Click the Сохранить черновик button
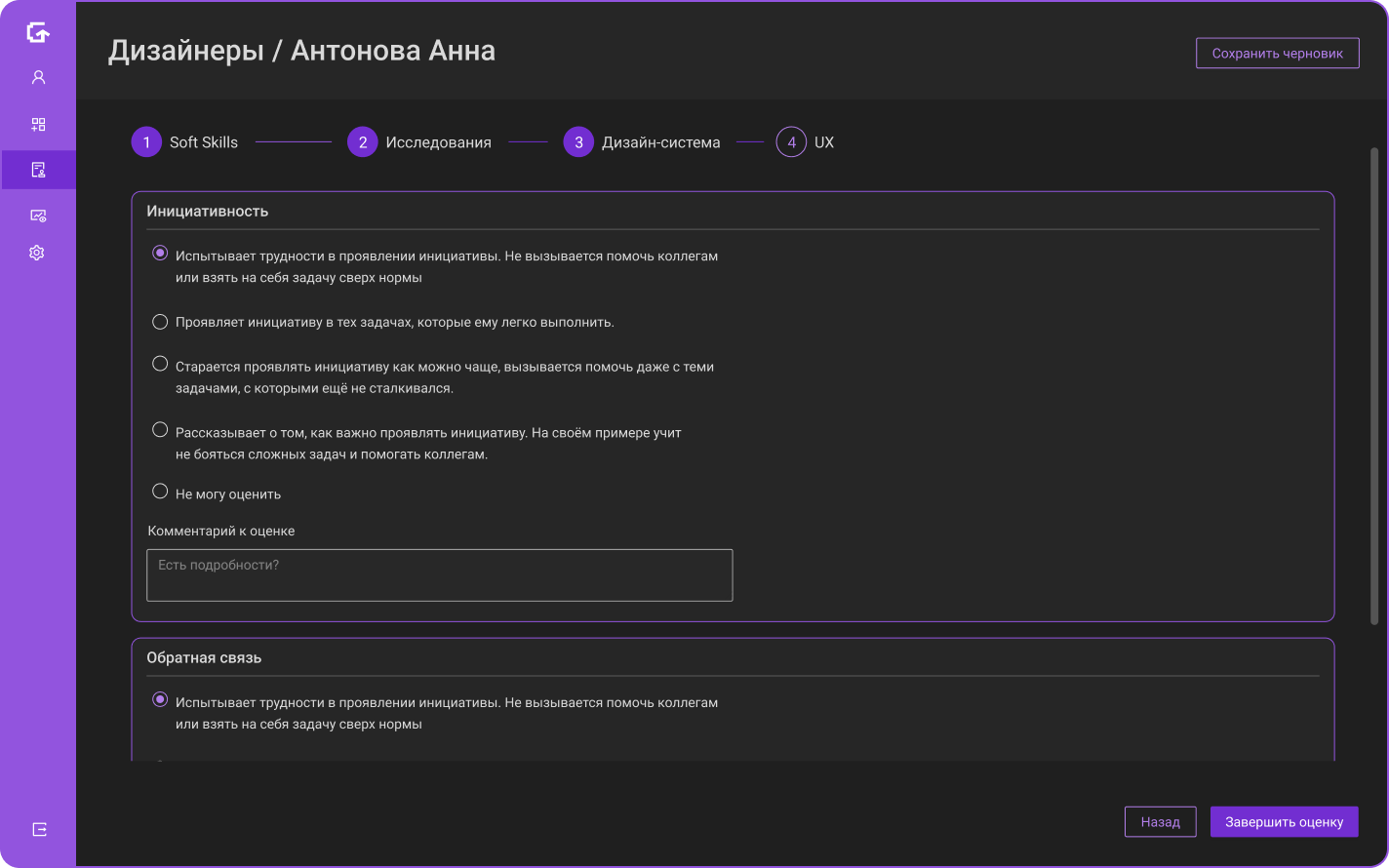 (1278, 54)
